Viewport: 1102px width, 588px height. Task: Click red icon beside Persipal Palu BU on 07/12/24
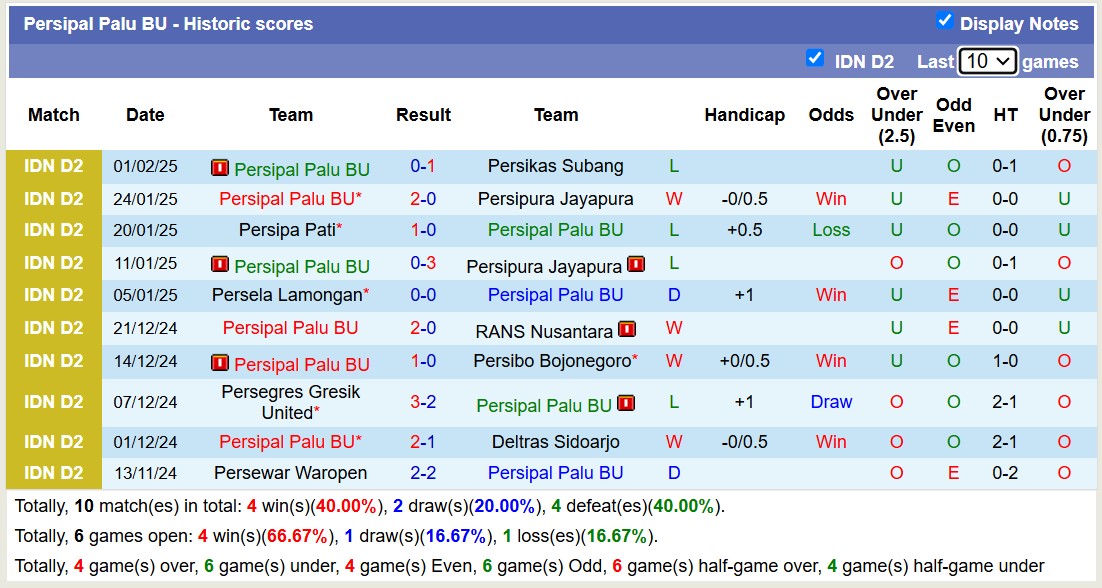point(626,403)
